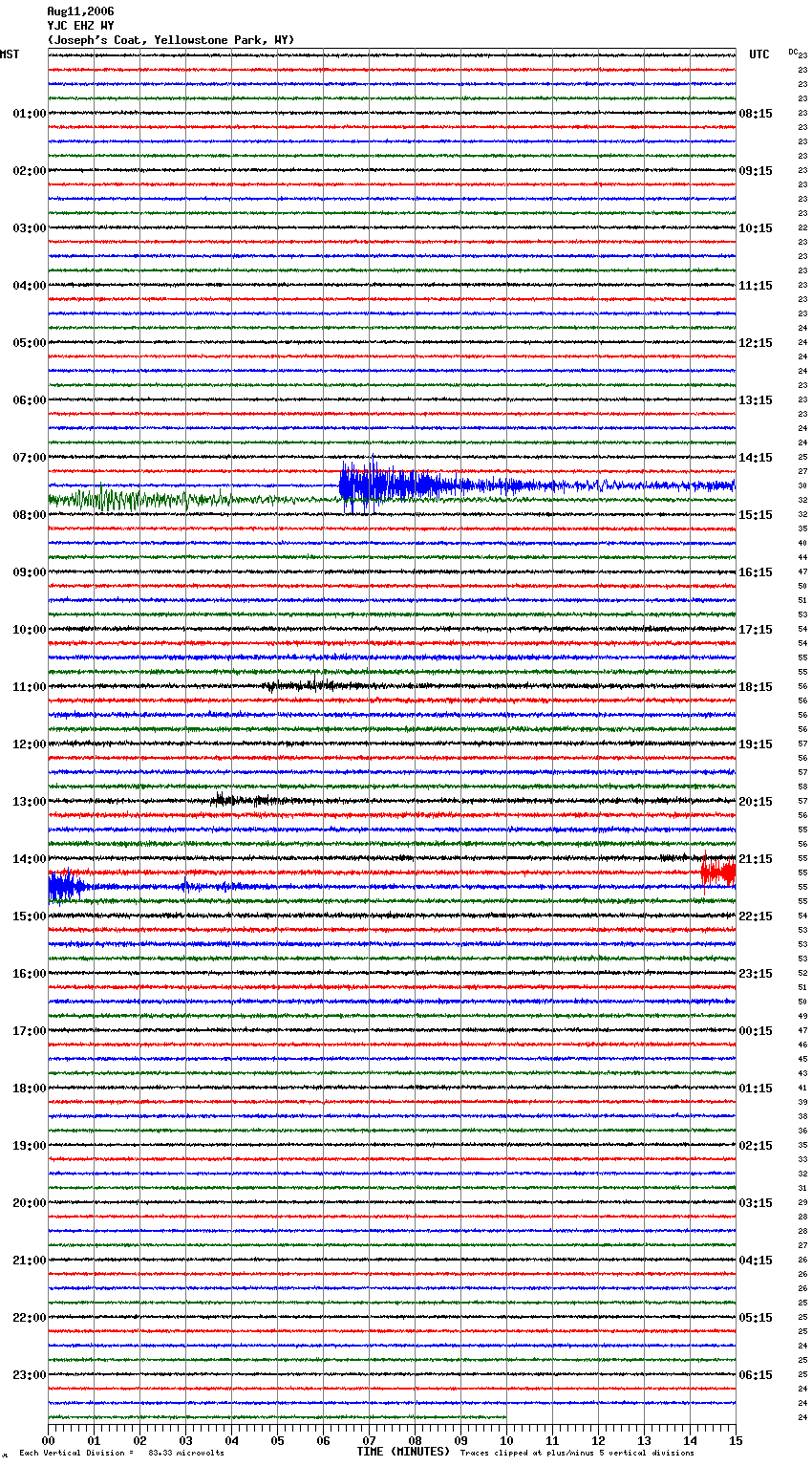Click the 15 minute tick label

[735, 1439]
